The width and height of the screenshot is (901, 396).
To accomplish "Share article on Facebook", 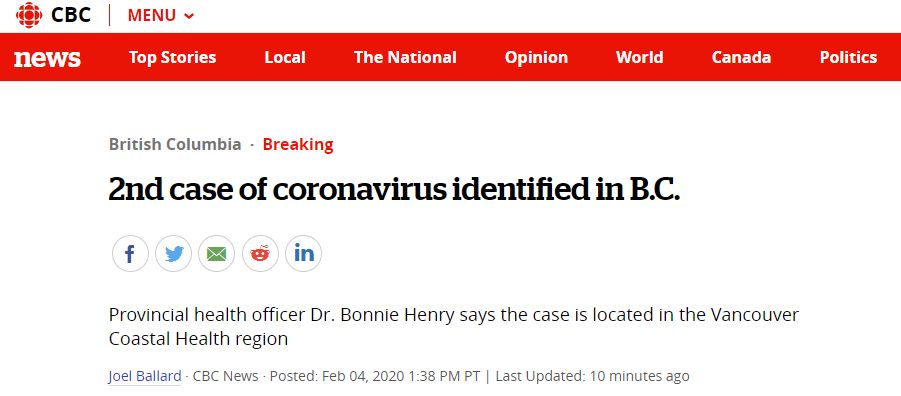I will click(x=130, y=253).
